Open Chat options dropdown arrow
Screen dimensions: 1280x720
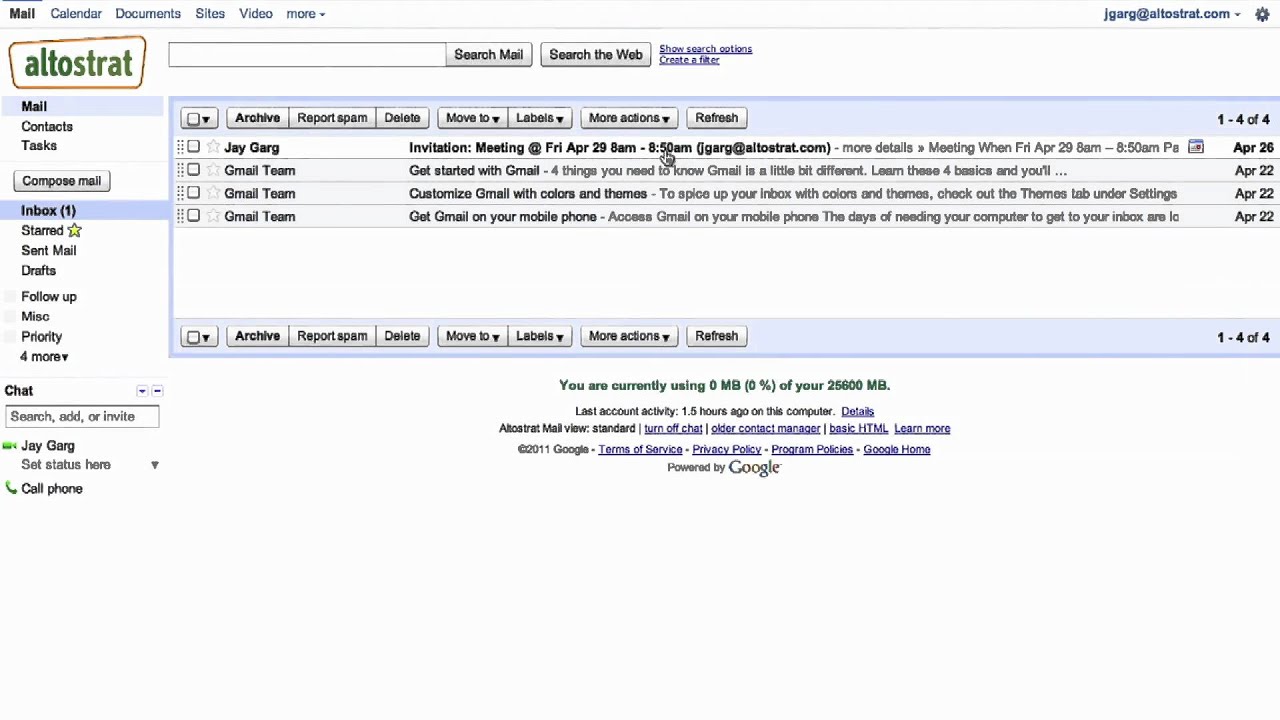[142, 391]
